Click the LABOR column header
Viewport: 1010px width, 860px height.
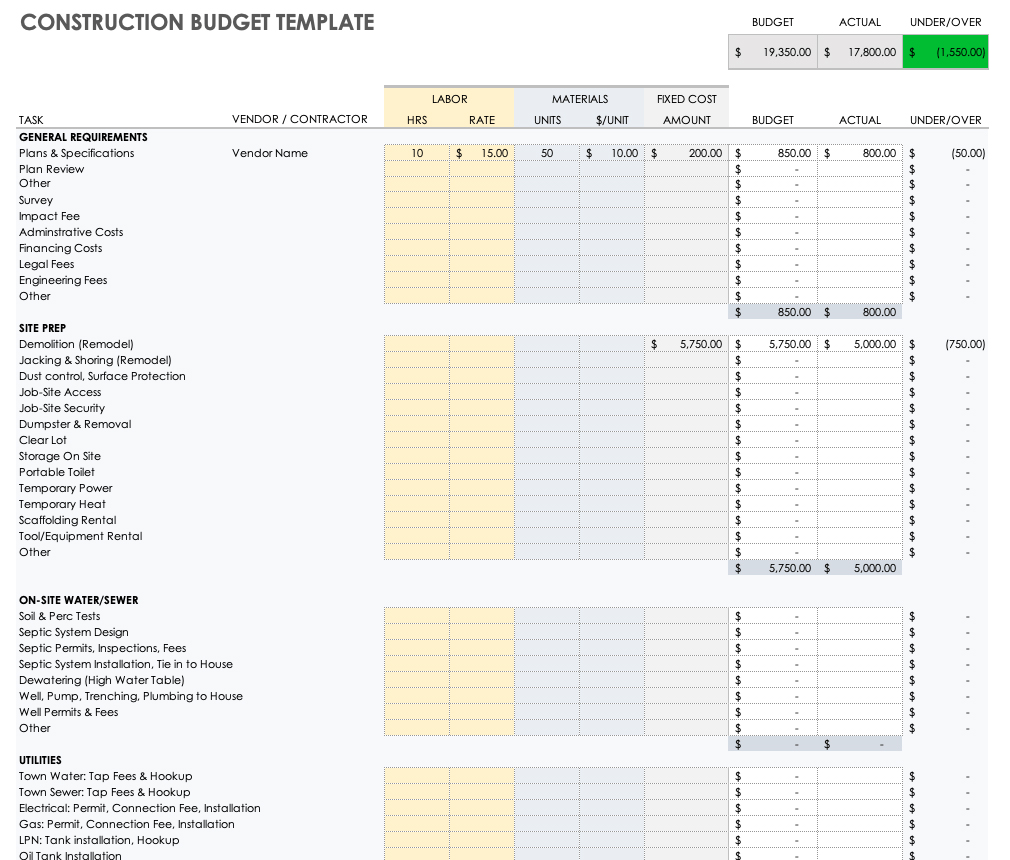coord(449,99)
